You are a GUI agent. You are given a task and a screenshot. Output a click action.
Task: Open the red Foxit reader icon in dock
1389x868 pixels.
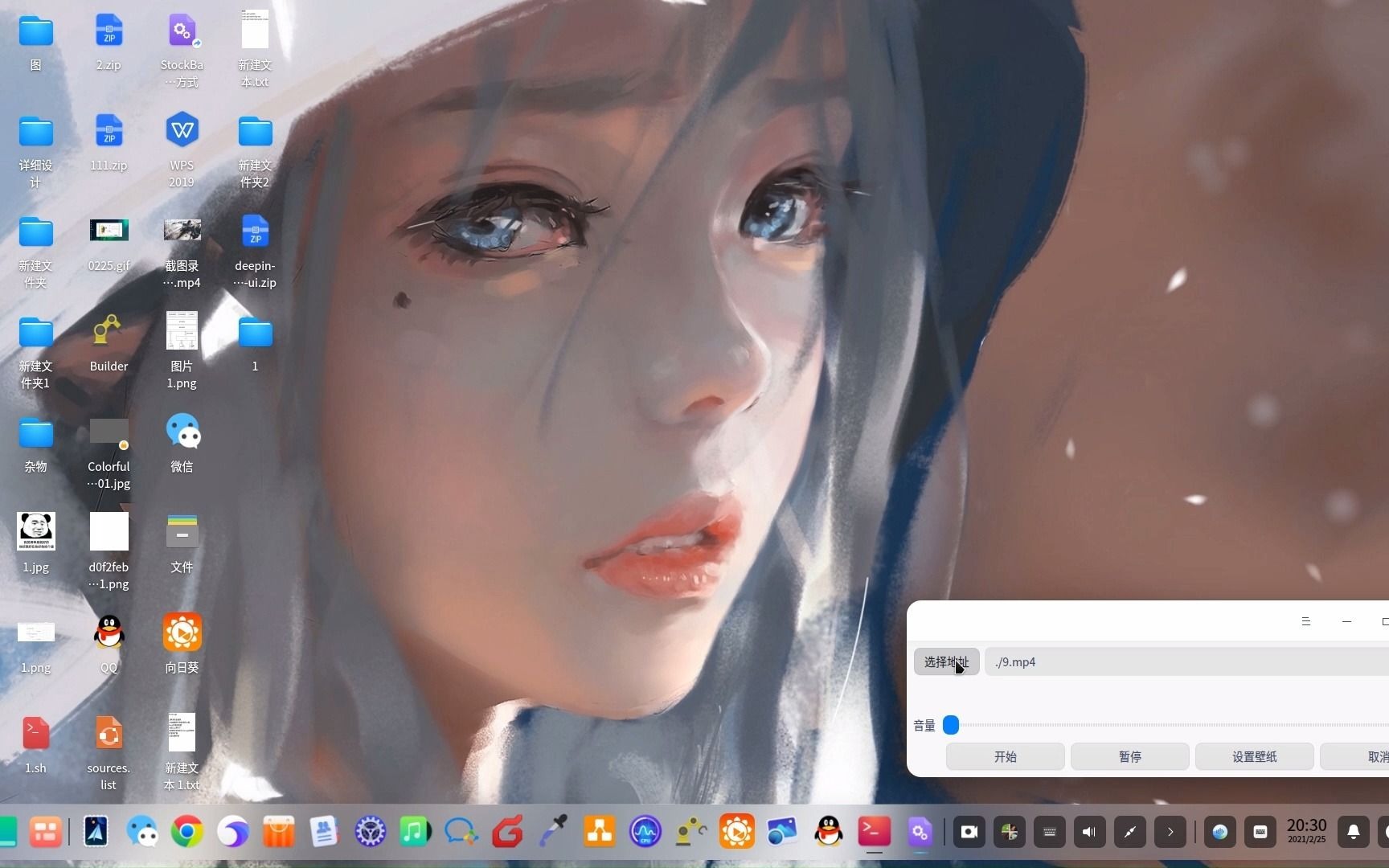pos(507,832)
